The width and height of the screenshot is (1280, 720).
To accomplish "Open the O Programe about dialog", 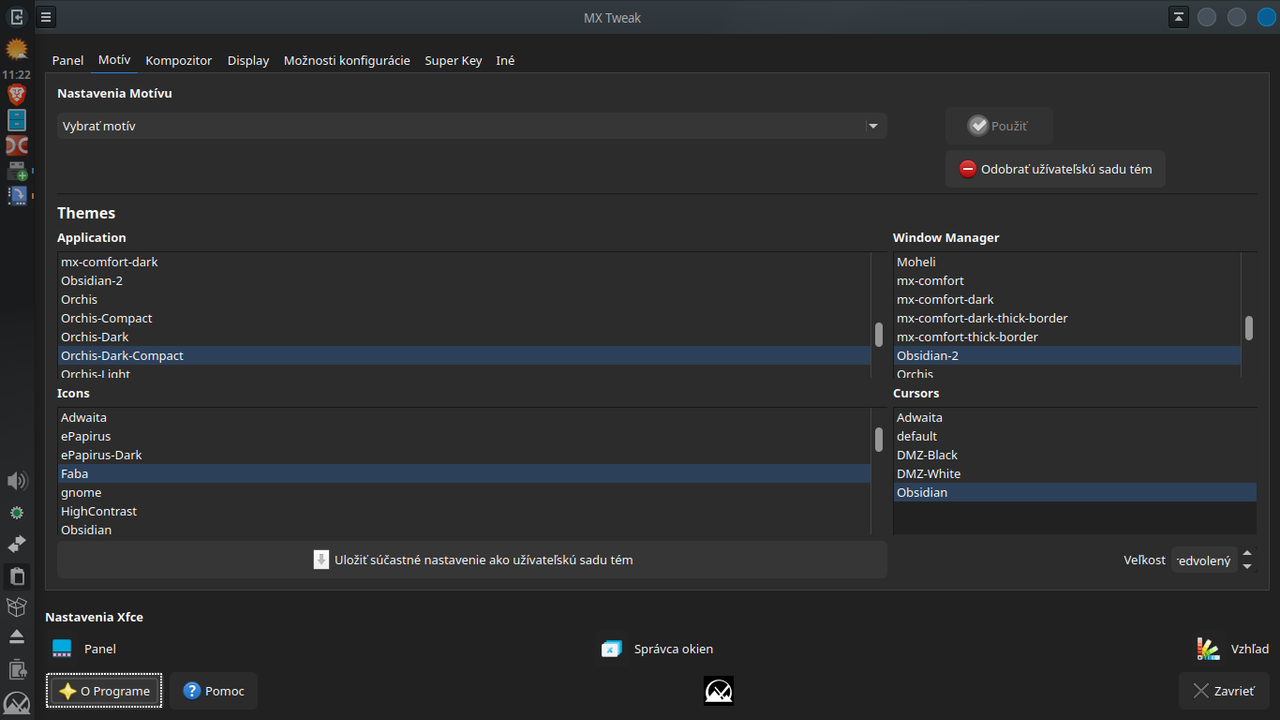I will [x=104, y=691].
